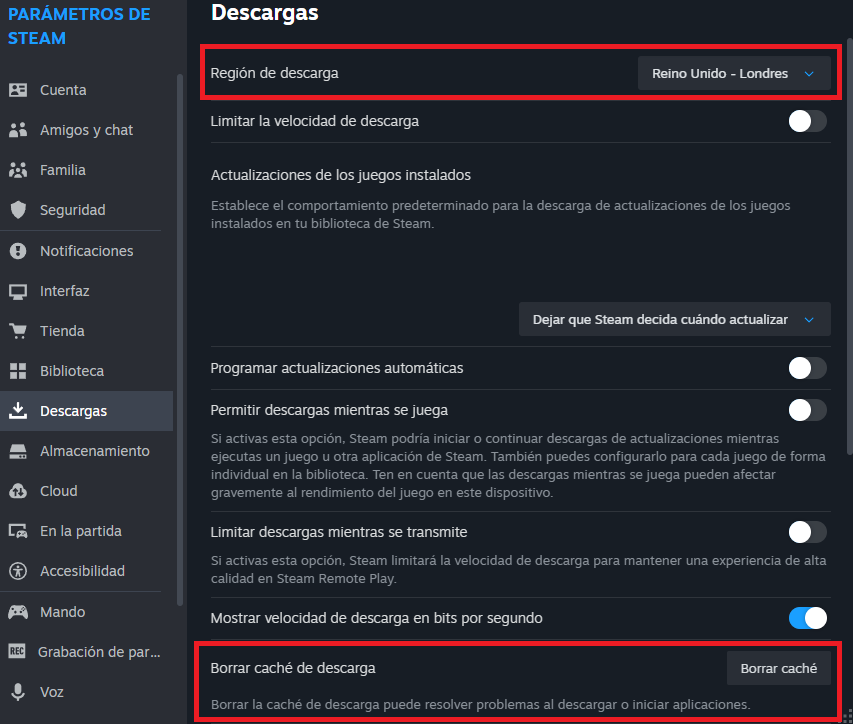This screenshot has height=724, width=853.
Task: Select Voz settings in sidebar
Action: pos(86,692)
